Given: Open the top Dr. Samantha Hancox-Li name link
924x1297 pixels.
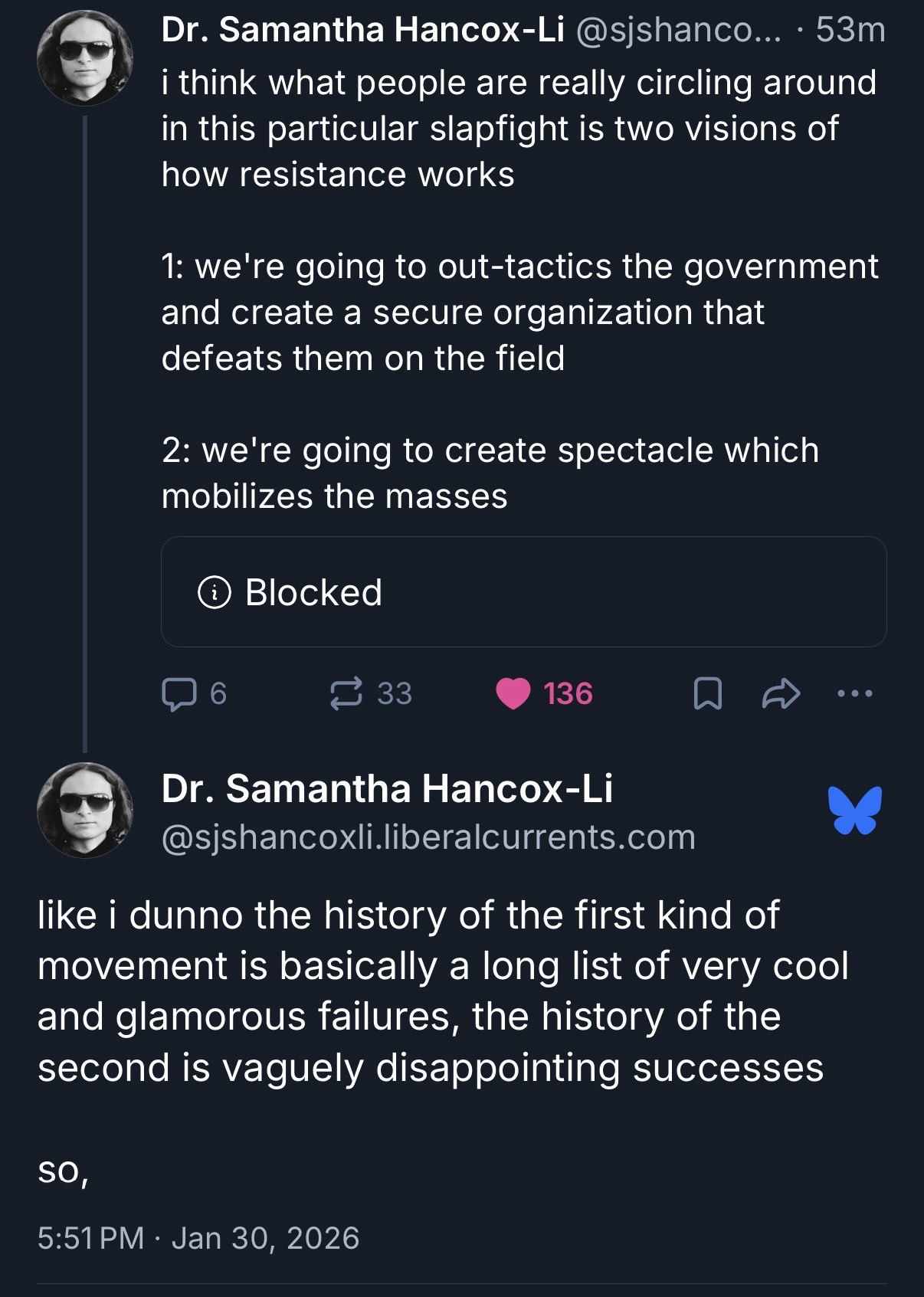Looking at the screenshot, I should [362, 31].
